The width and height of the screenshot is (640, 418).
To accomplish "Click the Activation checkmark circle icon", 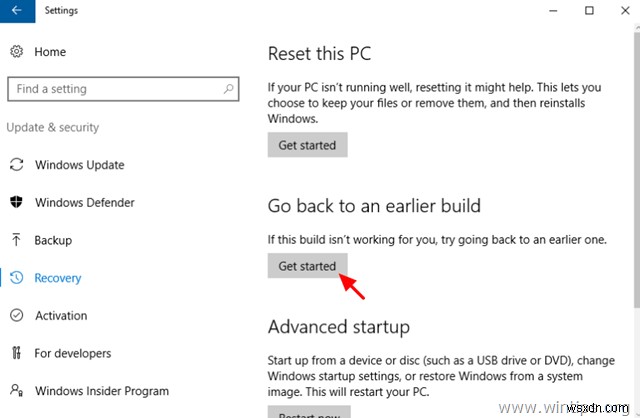I will pyautogui.click(x=16, y=315).
